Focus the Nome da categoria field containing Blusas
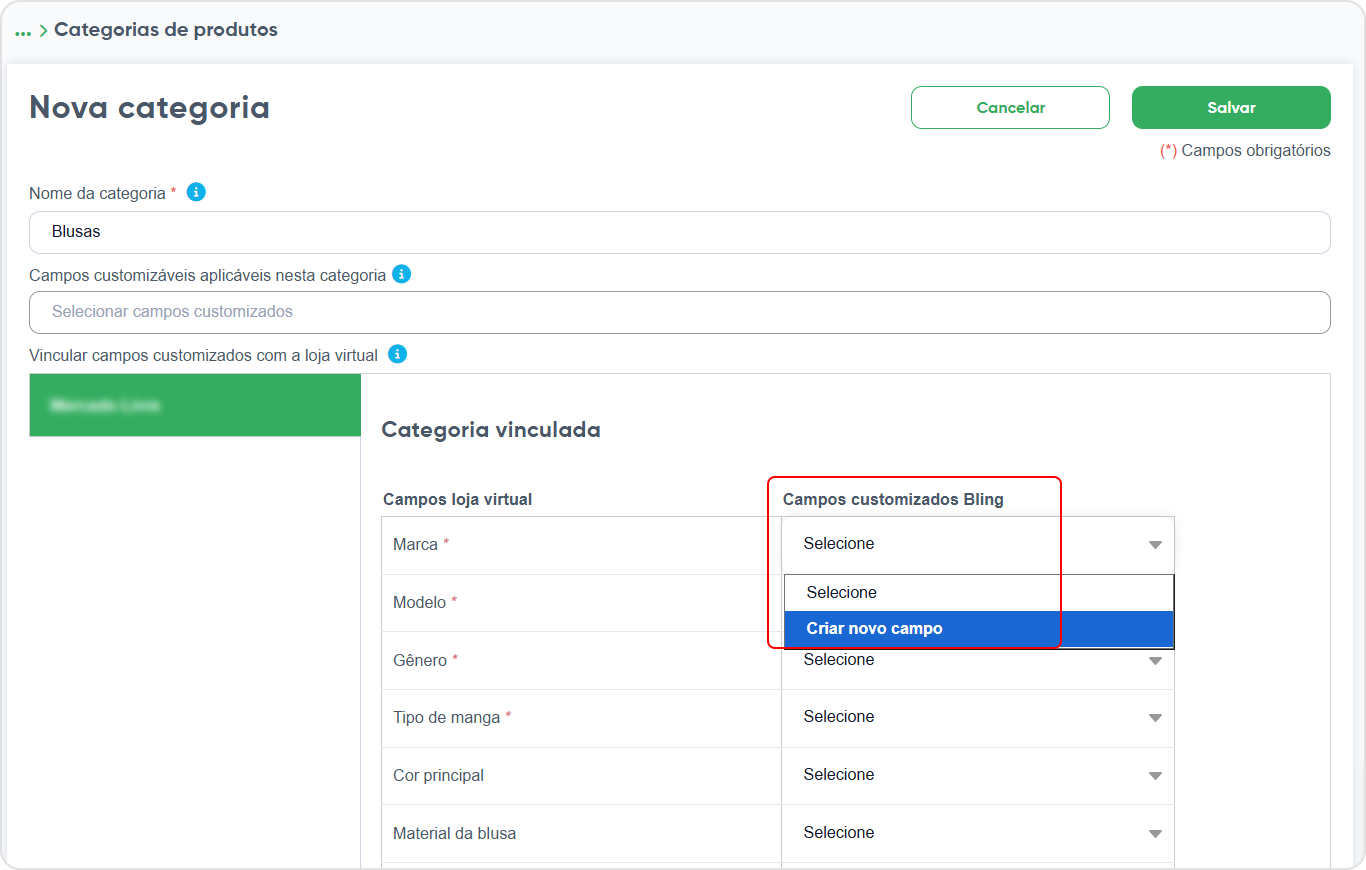 680,232
